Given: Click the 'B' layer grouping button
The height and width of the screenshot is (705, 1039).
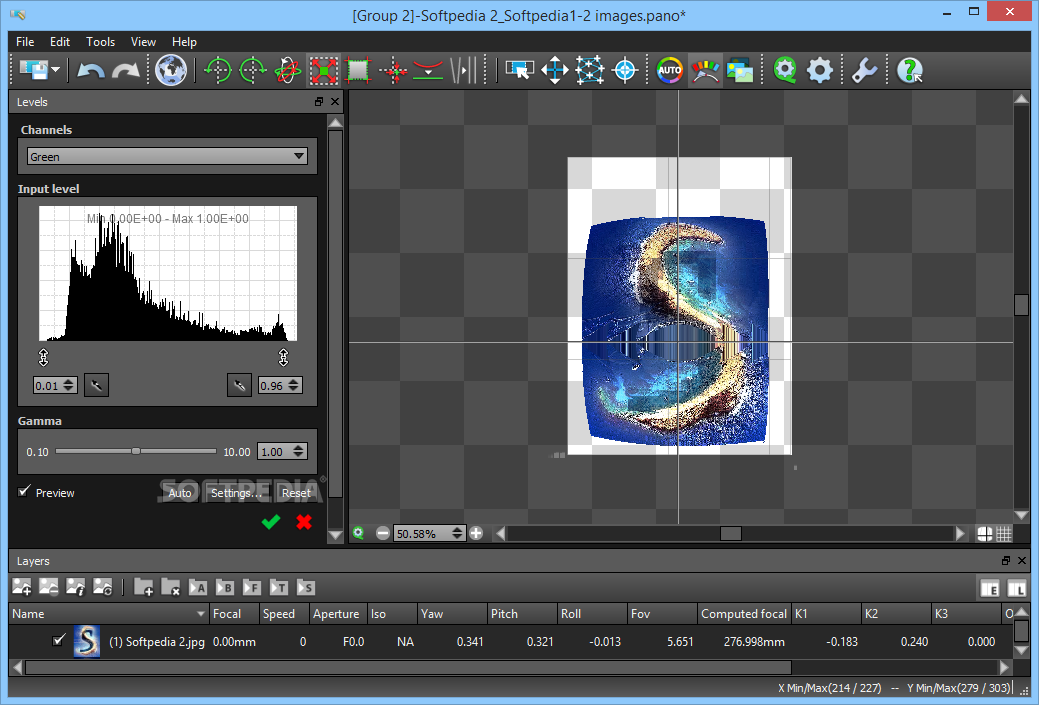Looking at the screenshot, I should (225, 587).
